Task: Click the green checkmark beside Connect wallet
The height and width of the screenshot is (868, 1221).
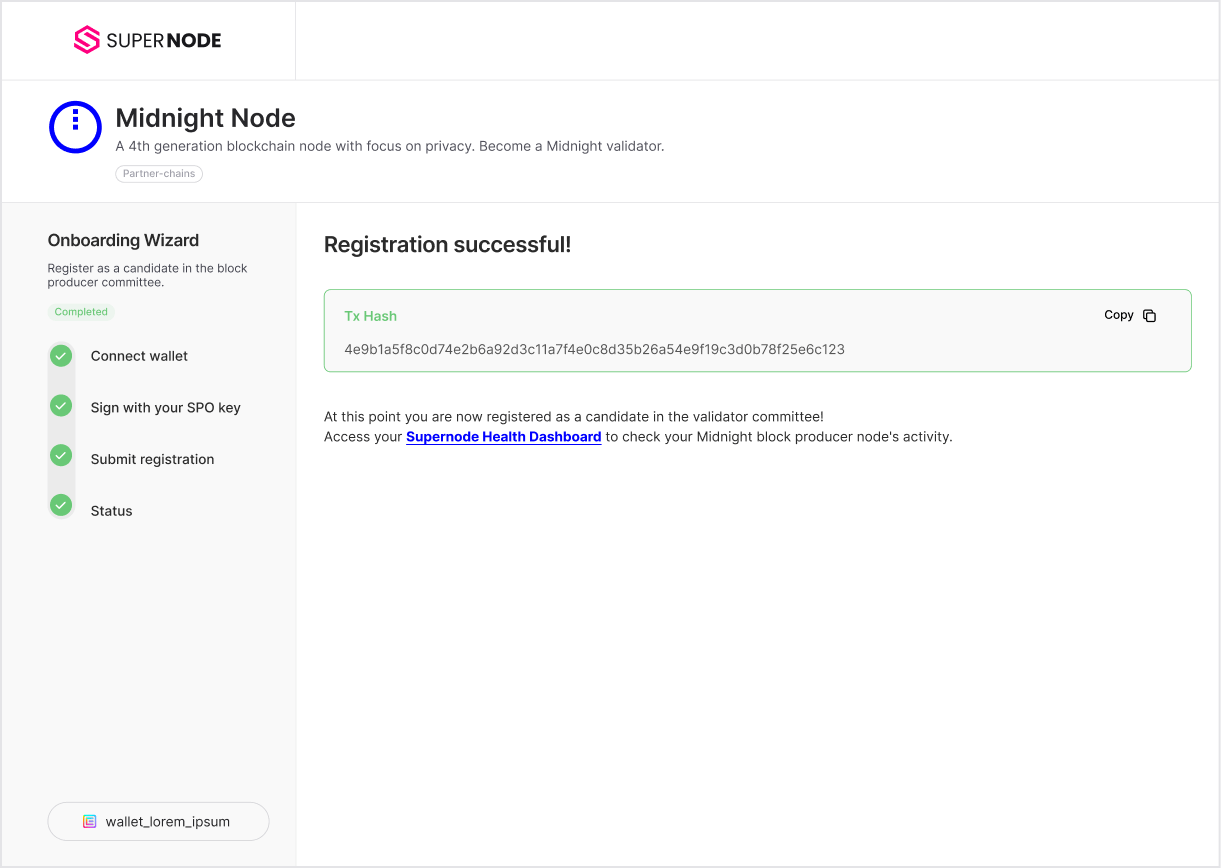Action: pyautogui.click(x=61, y=355)
